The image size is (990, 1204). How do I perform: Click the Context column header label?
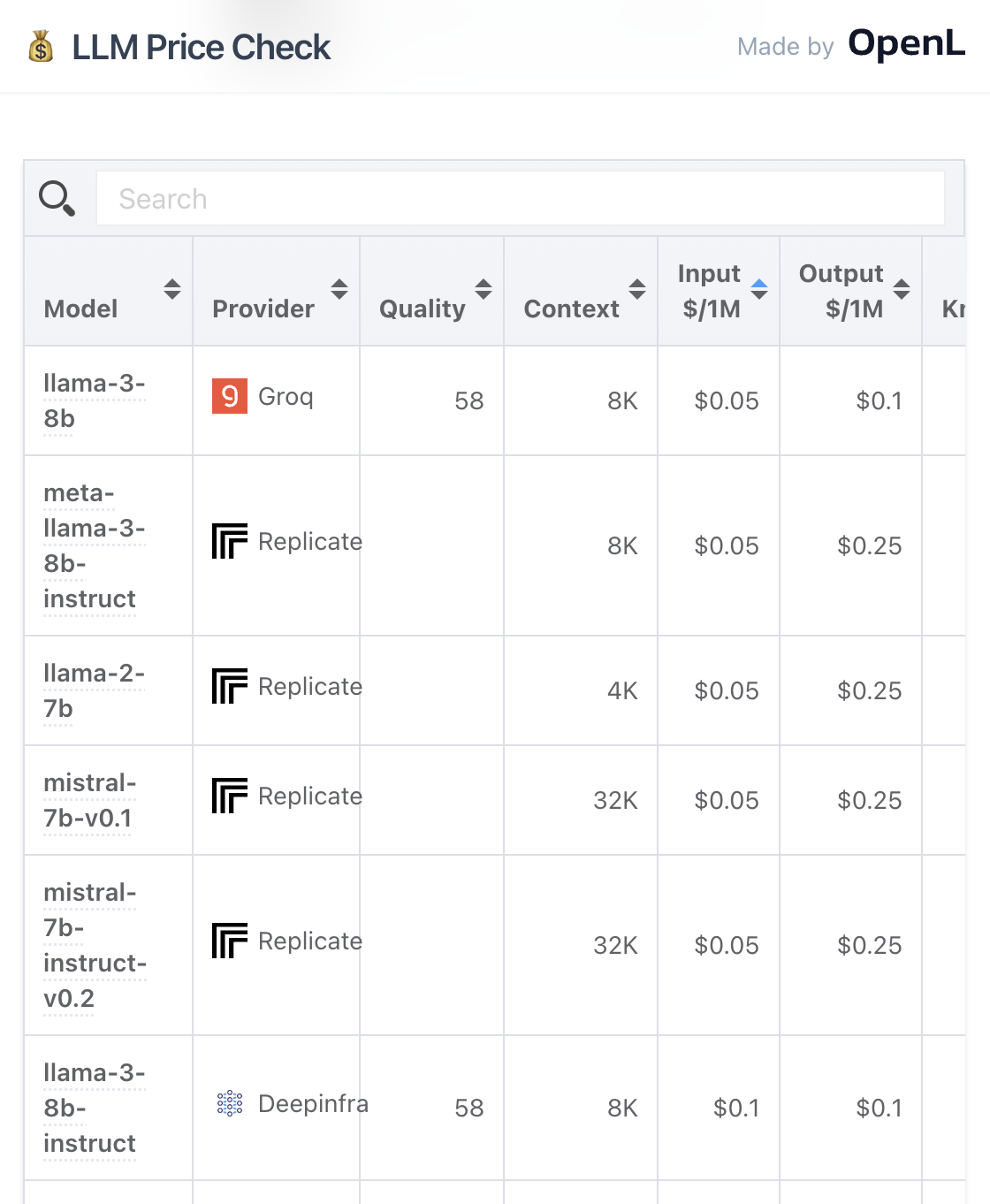tap(571, 309)
